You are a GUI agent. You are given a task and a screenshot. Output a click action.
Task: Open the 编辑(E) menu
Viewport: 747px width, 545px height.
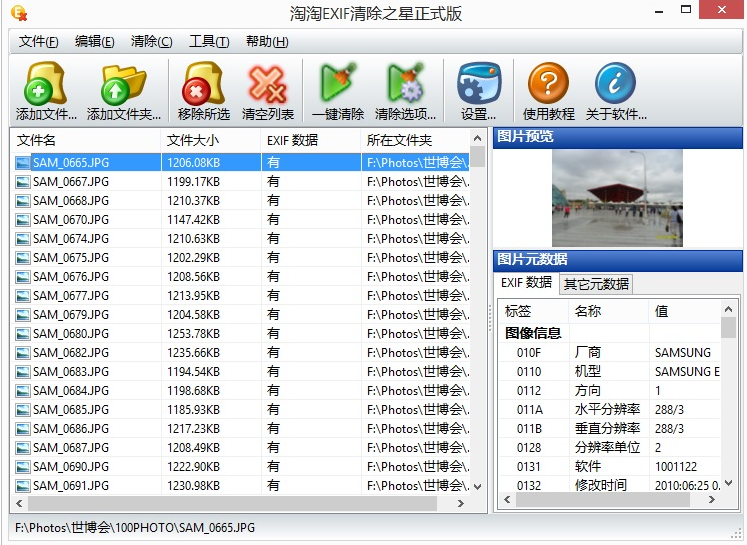pos(94,42)
